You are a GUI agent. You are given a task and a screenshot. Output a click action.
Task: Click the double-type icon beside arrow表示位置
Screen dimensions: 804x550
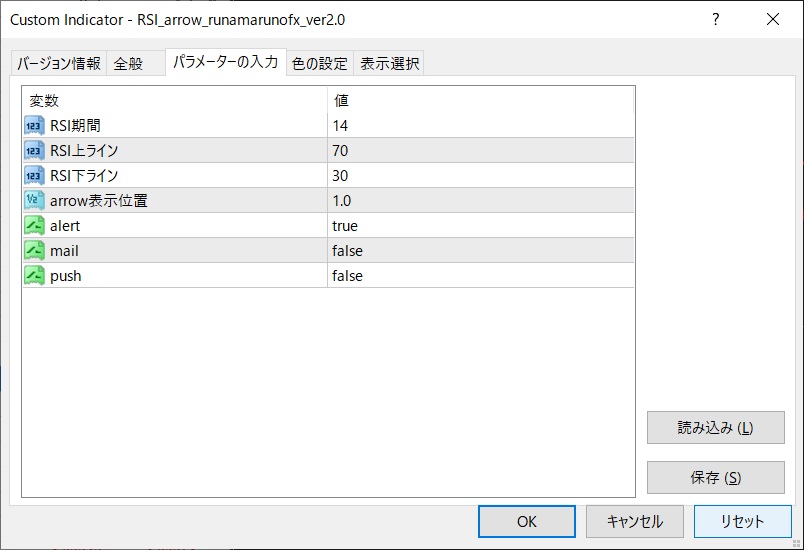(34, 201)
